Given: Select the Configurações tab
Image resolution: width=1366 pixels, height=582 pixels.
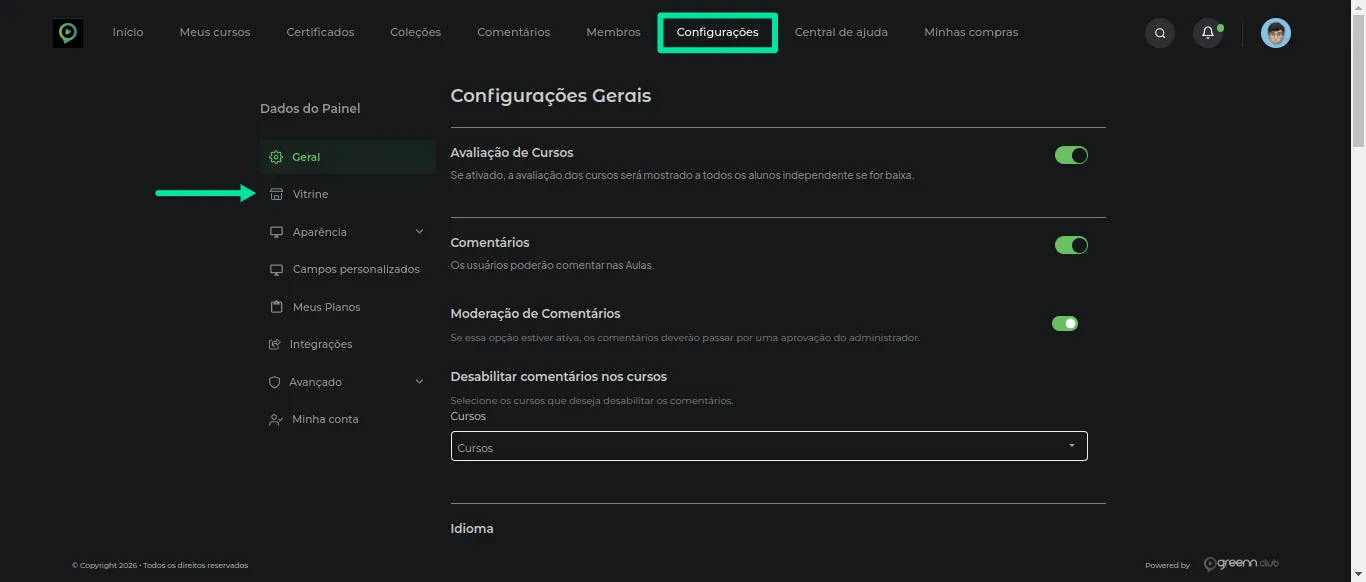Looking at the screenshot, I should pos(717,32).
